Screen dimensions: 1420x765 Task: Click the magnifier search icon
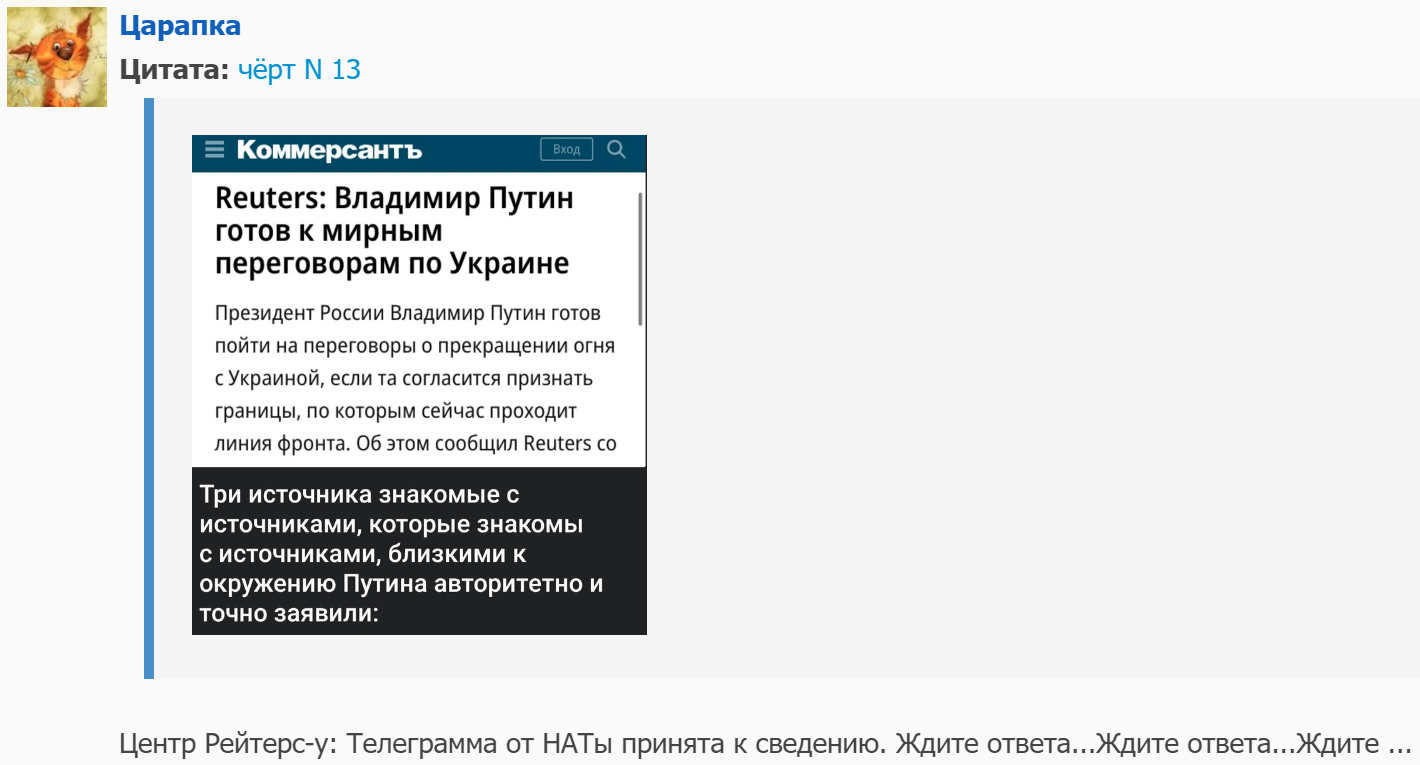click(x=616, y=150)
